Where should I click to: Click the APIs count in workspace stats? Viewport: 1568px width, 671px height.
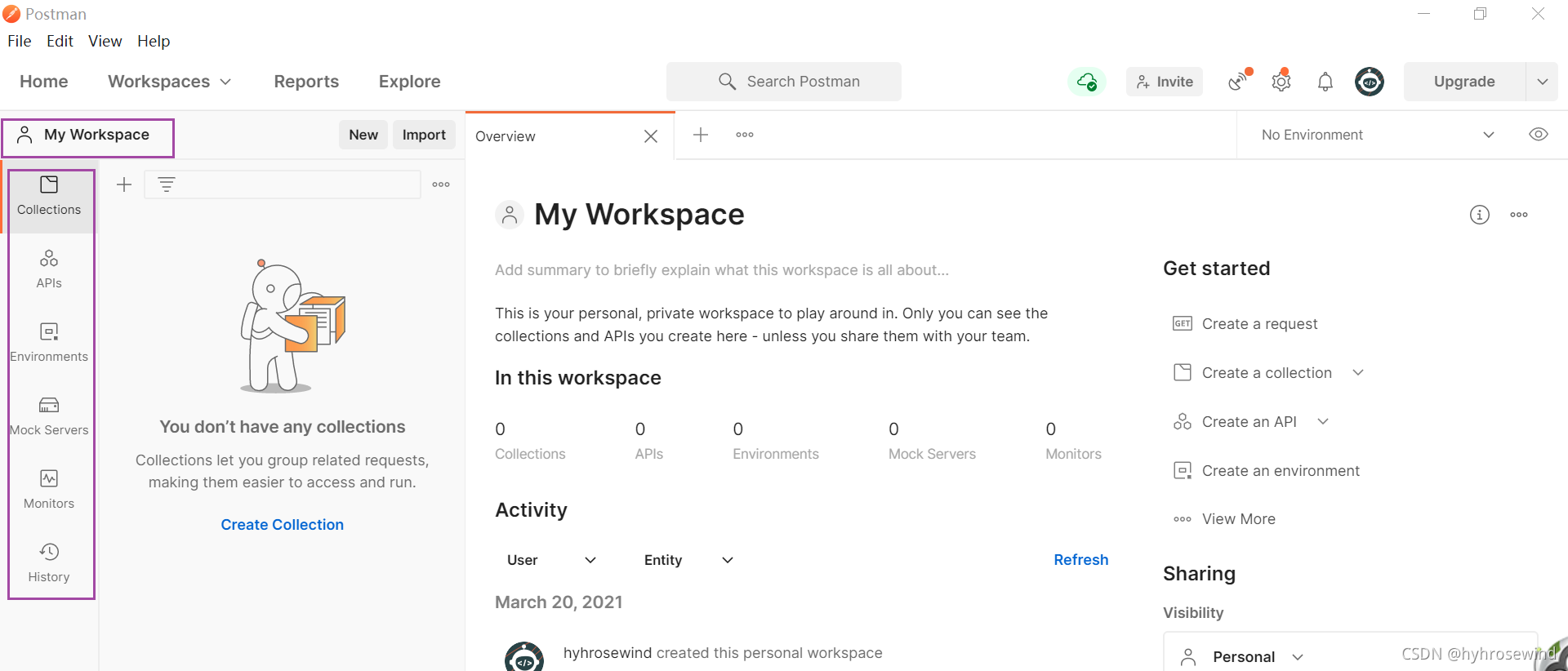tap(649, 441)
